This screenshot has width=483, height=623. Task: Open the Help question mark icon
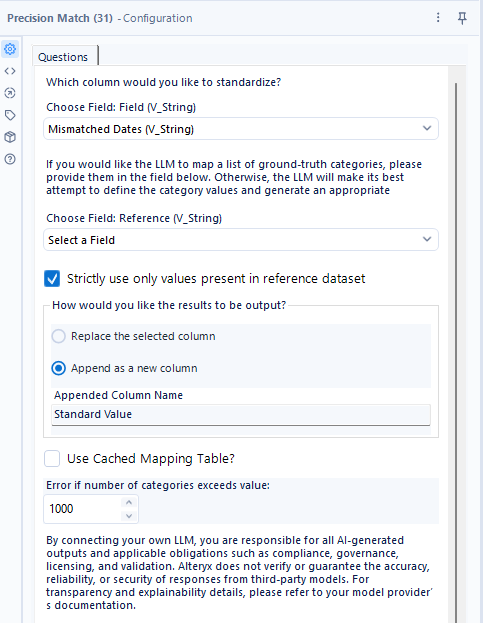[x=10, y=159]
